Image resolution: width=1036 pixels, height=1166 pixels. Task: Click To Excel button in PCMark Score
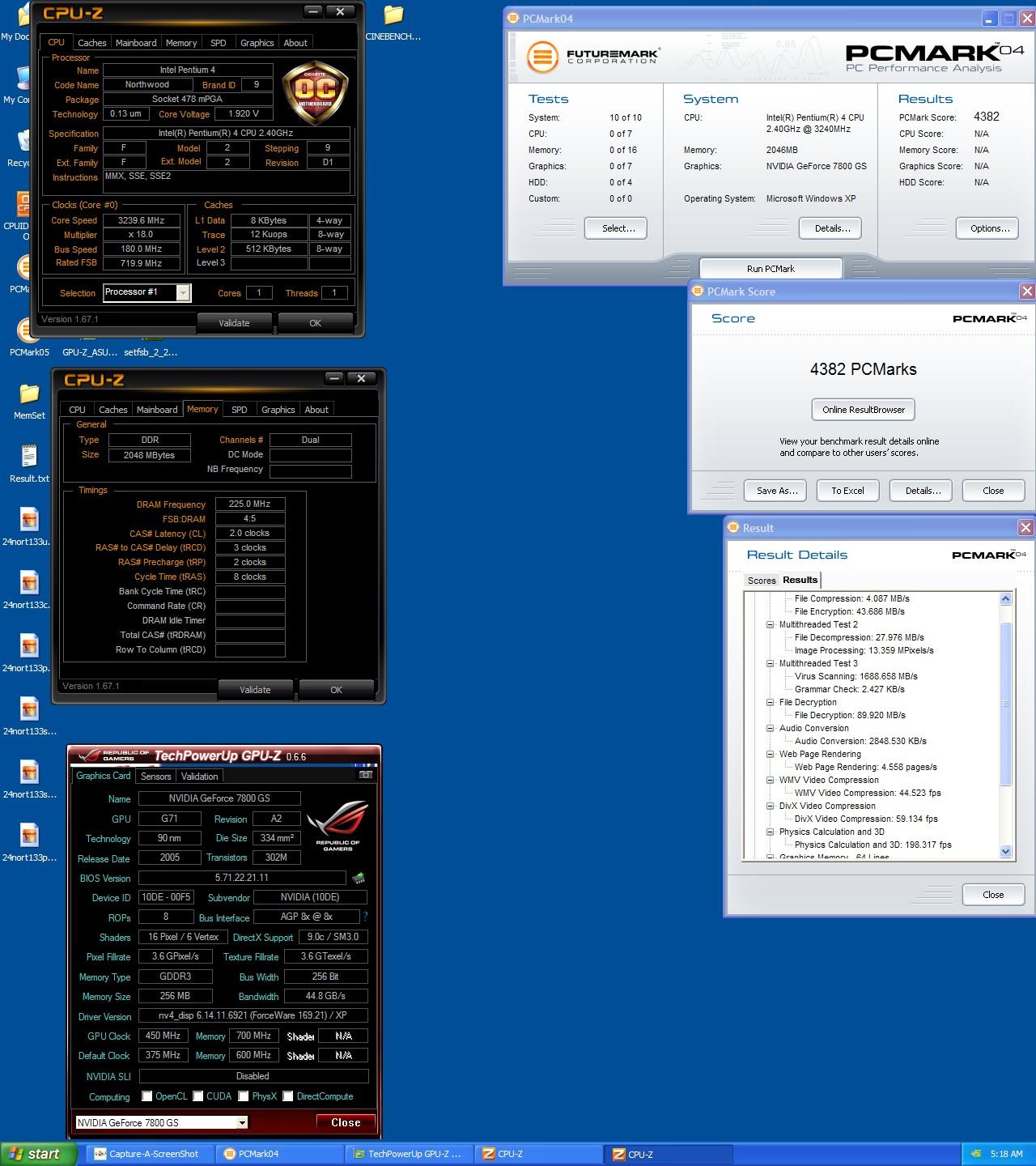[847, 491]
